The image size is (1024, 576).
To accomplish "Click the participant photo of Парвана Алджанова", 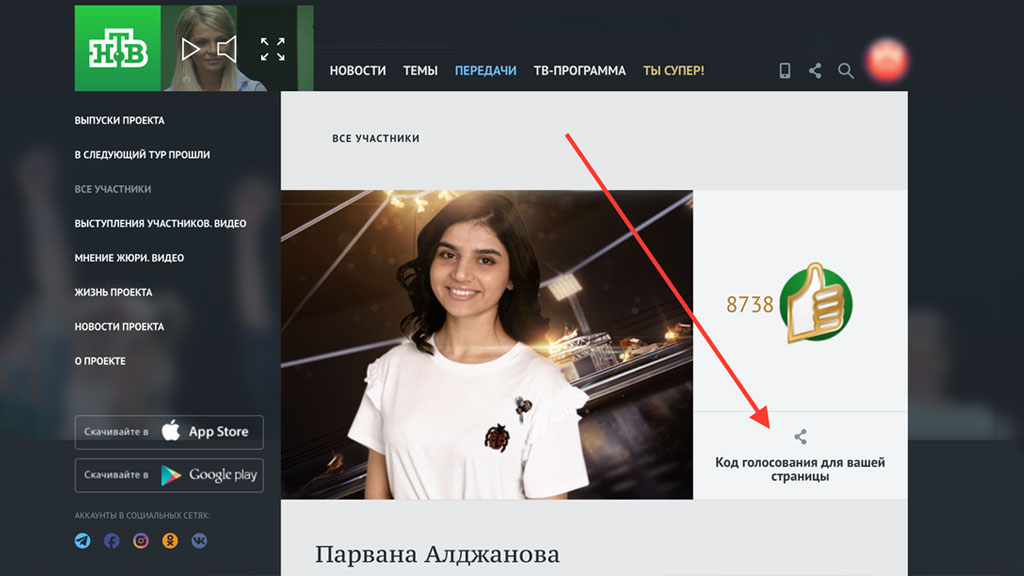I will click(x=486, y=345).
